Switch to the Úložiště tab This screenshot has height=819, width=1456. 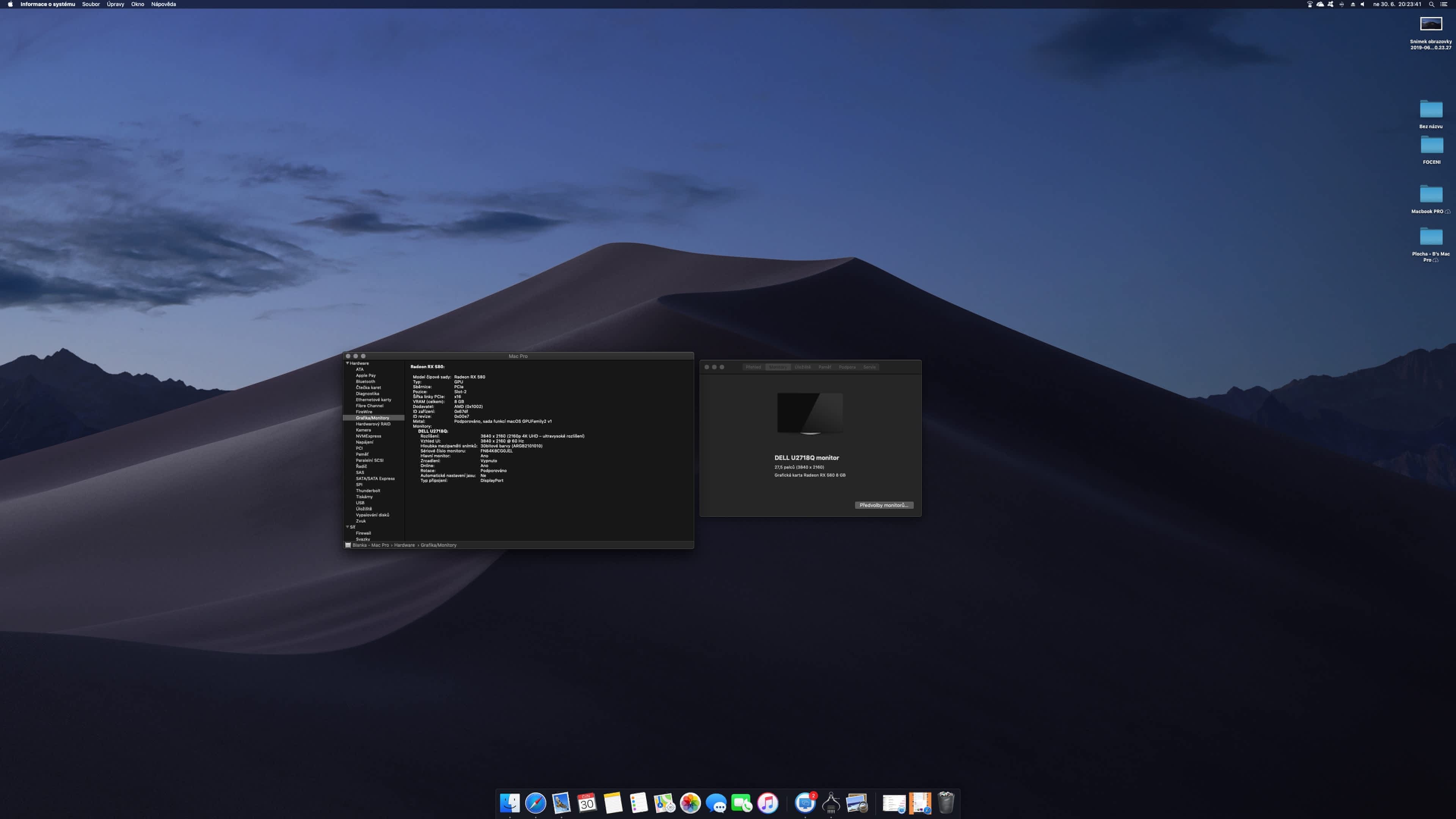[802, 367]
